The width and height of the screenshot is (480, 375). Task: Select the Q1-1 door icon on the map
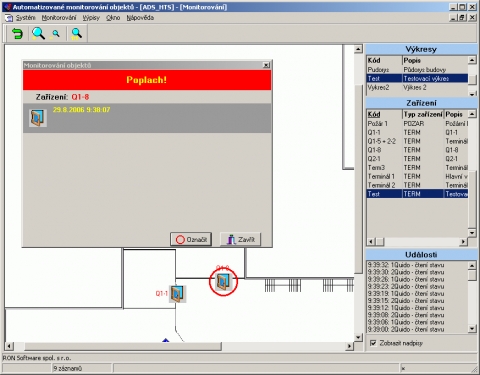178,294
